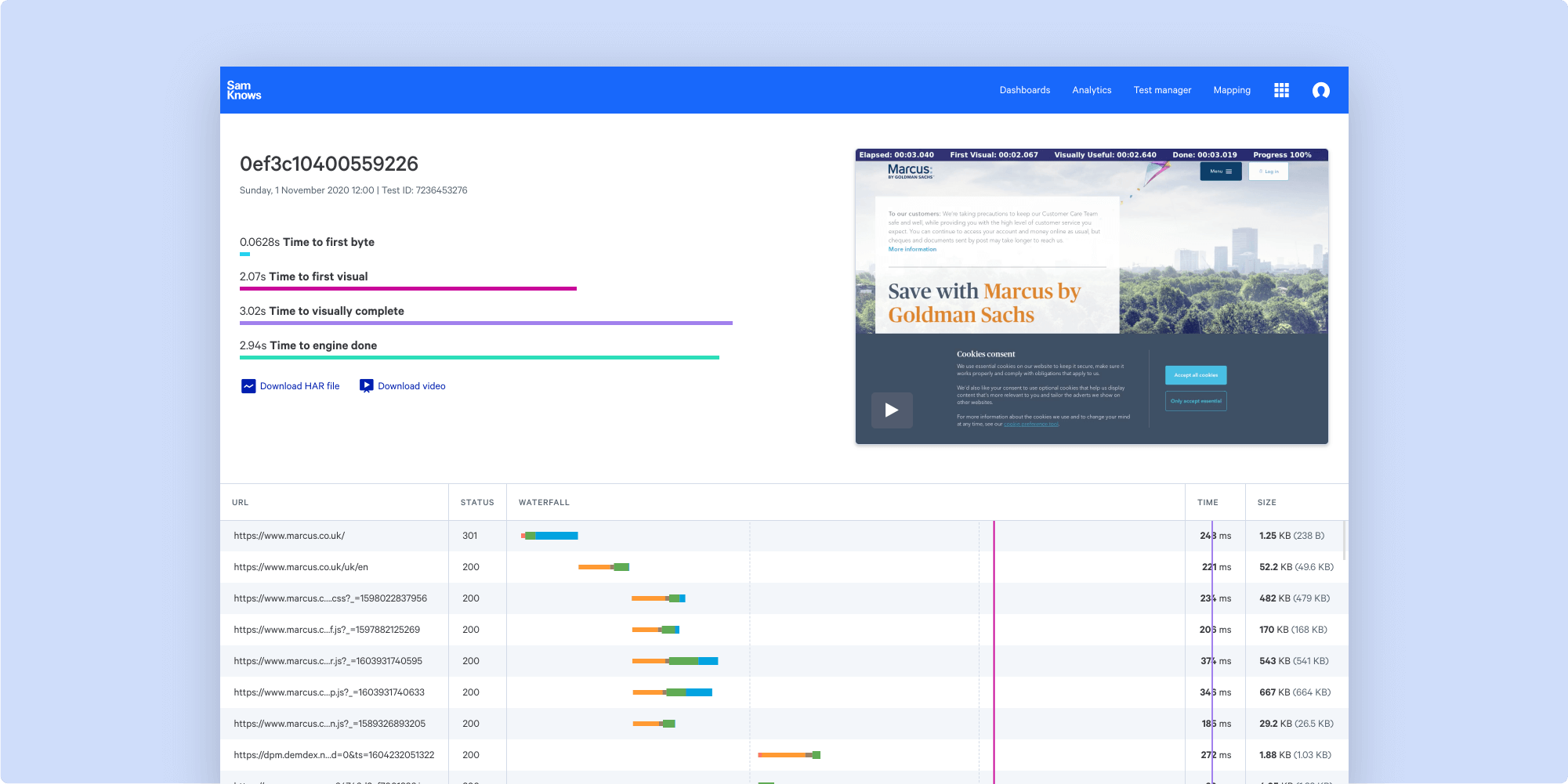
Task: Select the p.js?_=1603931740633 URL row
Action: (x=329, y=692)
